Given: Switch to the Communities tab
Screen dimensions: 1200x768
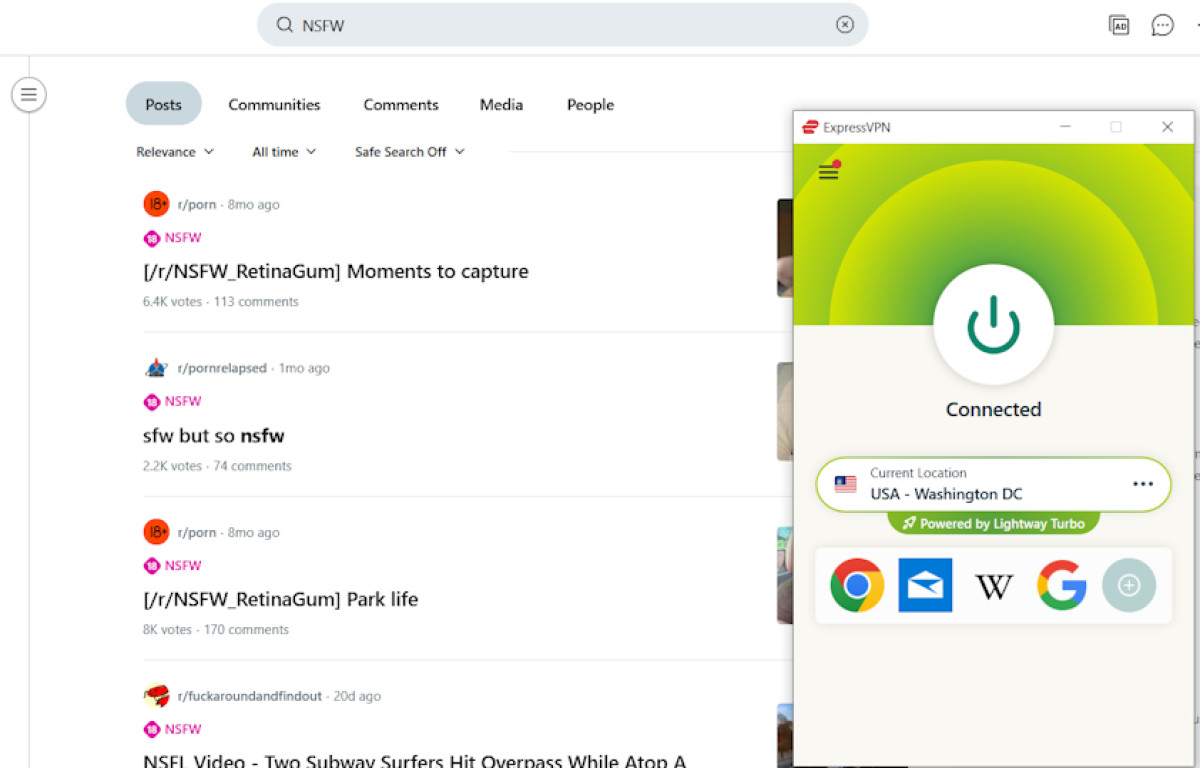Looking at the screenshot, I should pyautogui.click(x=274, y=104).
